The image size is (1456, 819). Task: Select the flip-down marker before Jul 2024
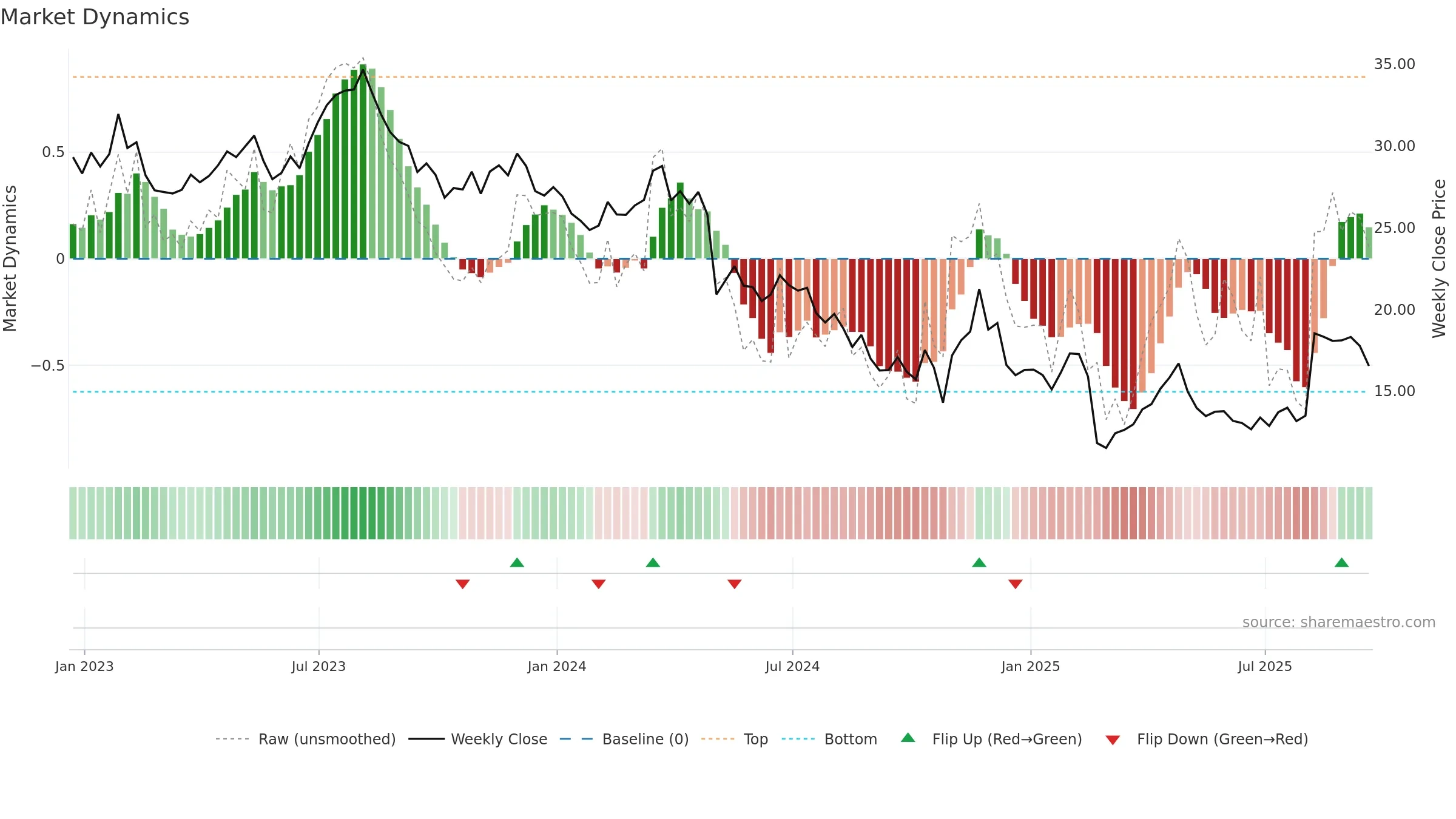[x=735, y=584]
